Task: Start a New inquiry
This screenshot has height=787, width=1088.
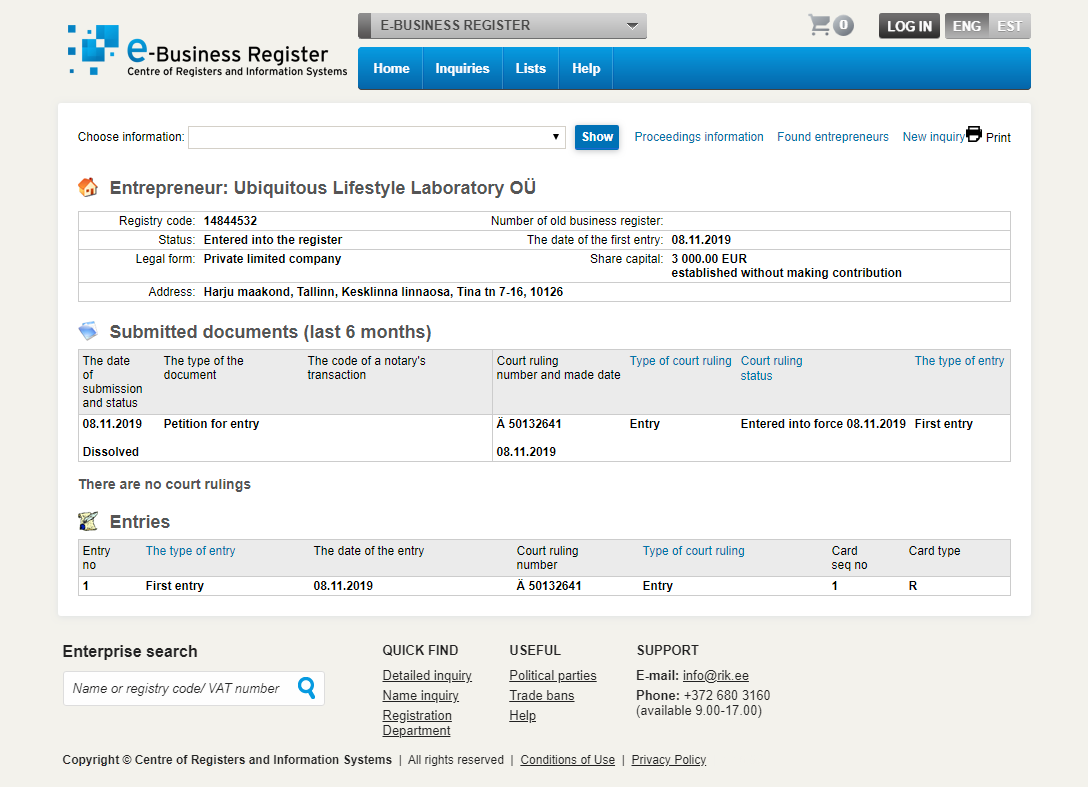Action: [x=933, y=137]
